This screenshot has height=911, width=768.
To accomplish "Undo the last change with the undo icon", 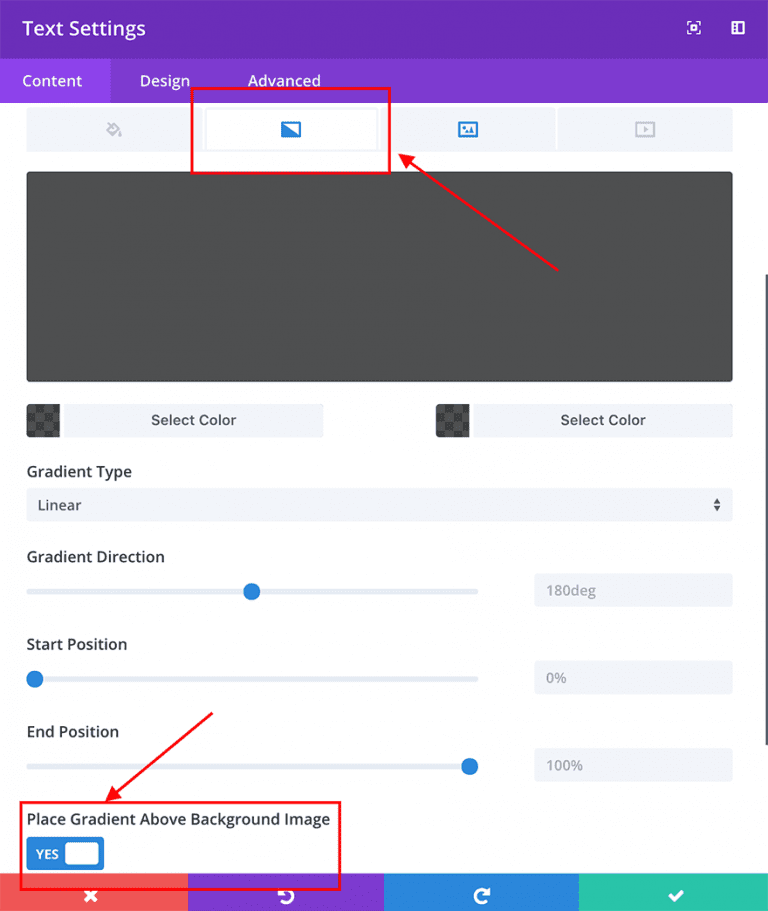I will click(x=287, y=893).
